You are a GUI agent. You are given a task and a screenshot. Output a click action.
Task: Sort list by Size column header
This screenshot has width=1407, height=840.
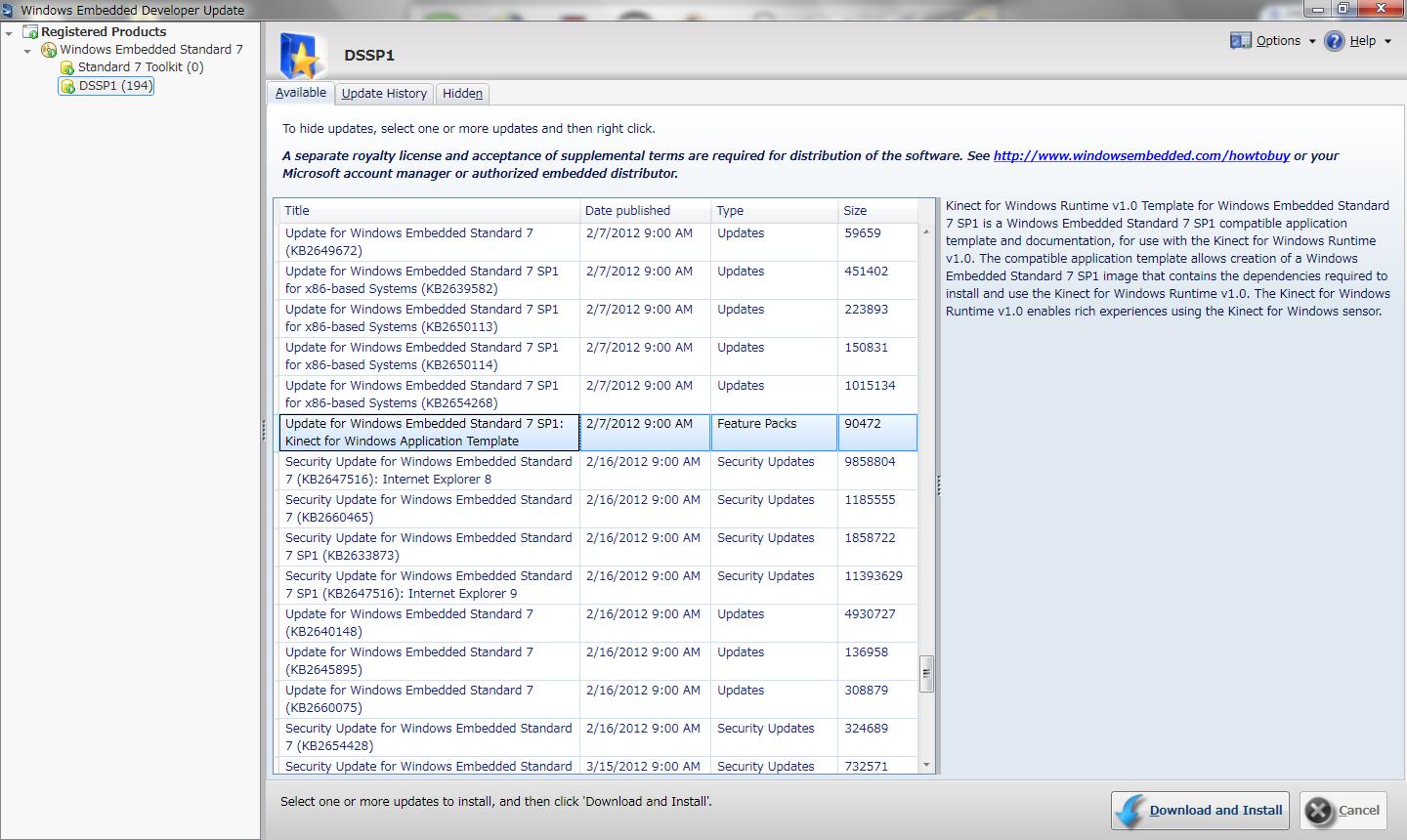click(877, 211)
